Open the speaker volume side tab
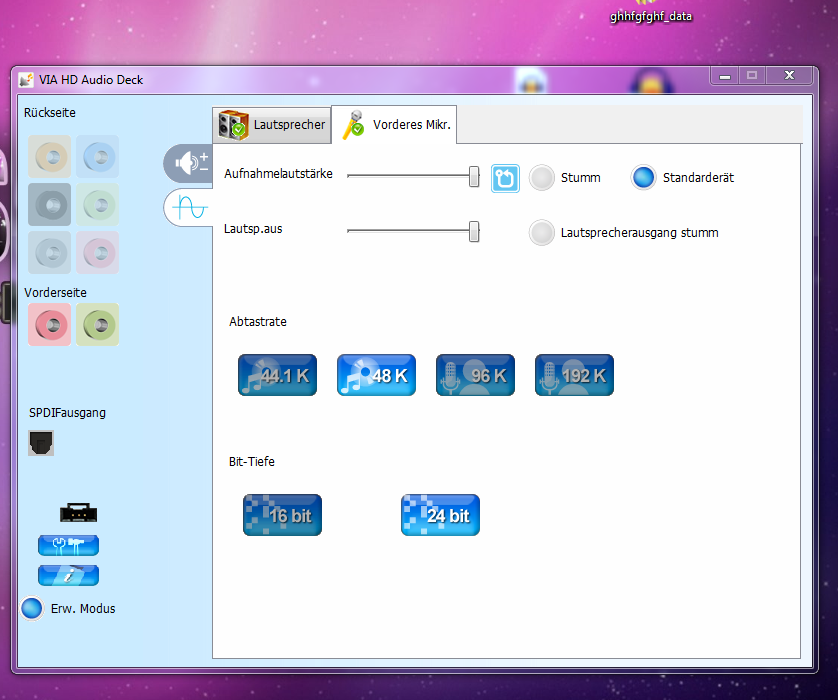The width and height of the screenshot is (838, 700). point(188,163)
